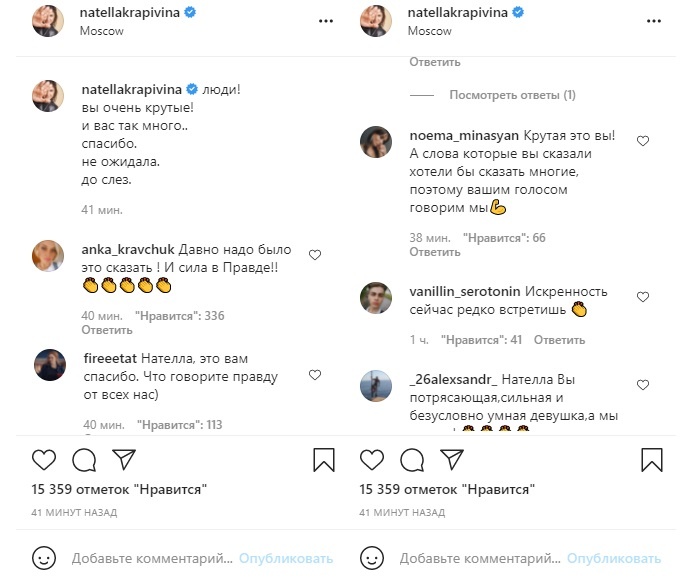The height and width of the screenshot is (582, 700).
Task: Save the post with left bookmark icon
Action: [x=324, y=460]
